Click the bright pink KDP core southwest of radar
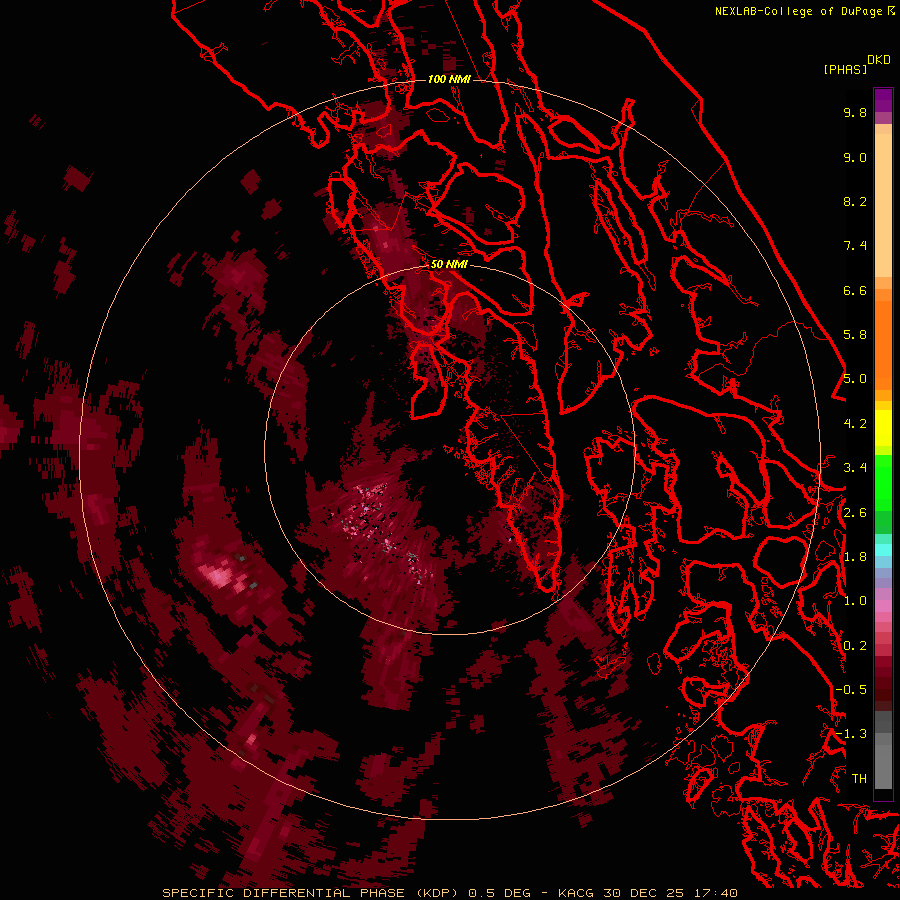This screenshot has height=900, width=900. coord(219,576)
